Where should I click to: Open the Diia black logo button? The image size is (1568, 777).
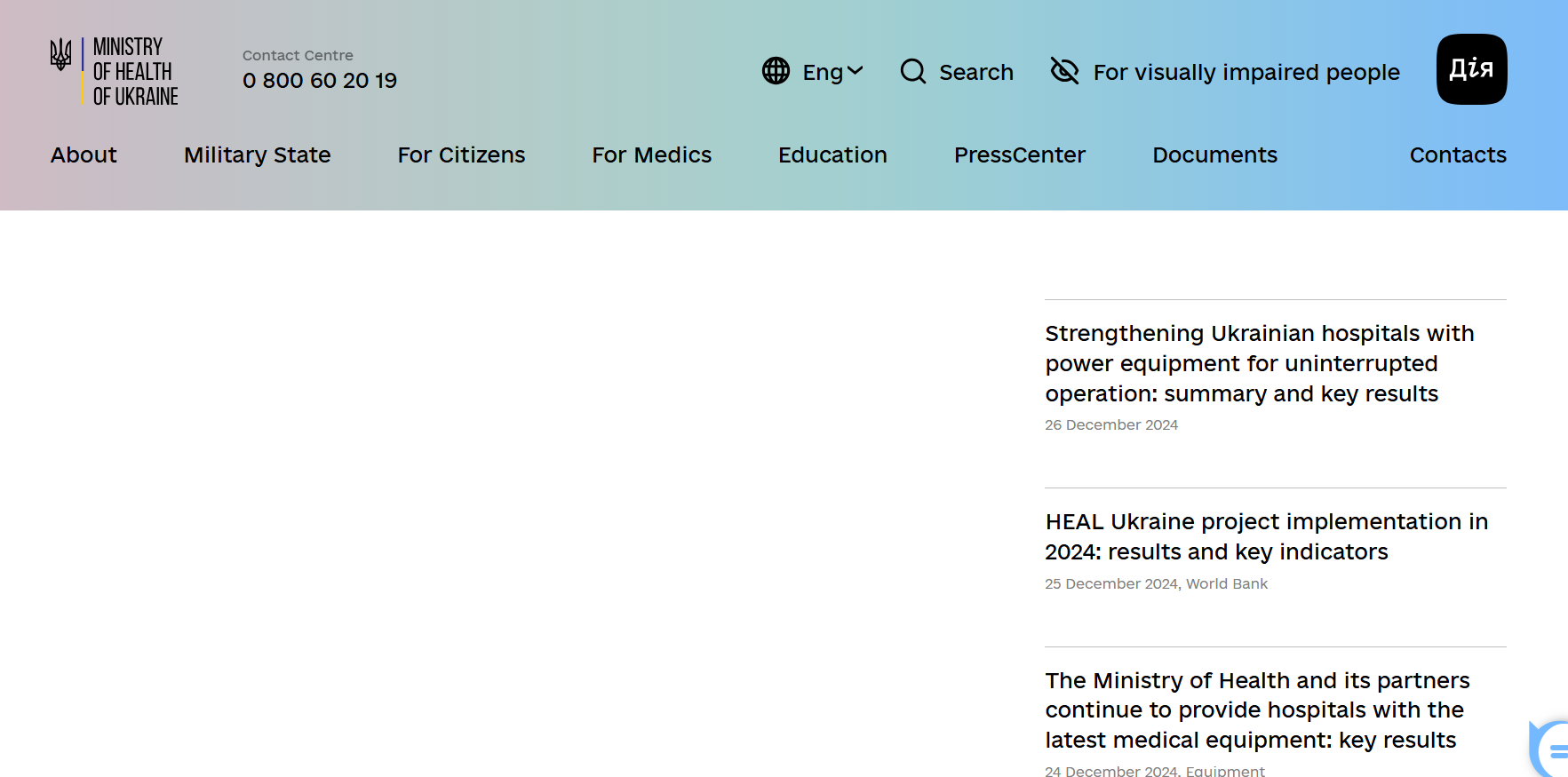(1471, 69)
